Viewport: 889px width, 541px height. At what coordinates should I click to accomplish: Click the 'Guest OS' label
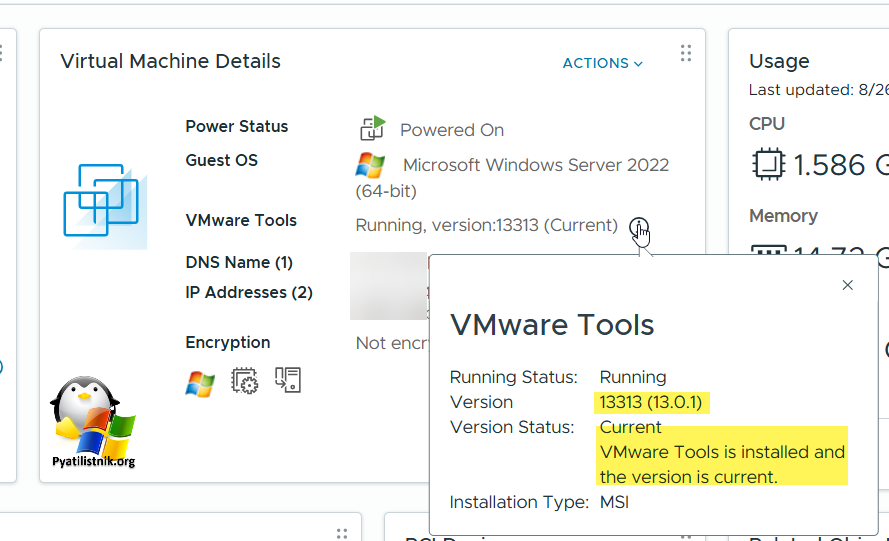click(221, 160)
